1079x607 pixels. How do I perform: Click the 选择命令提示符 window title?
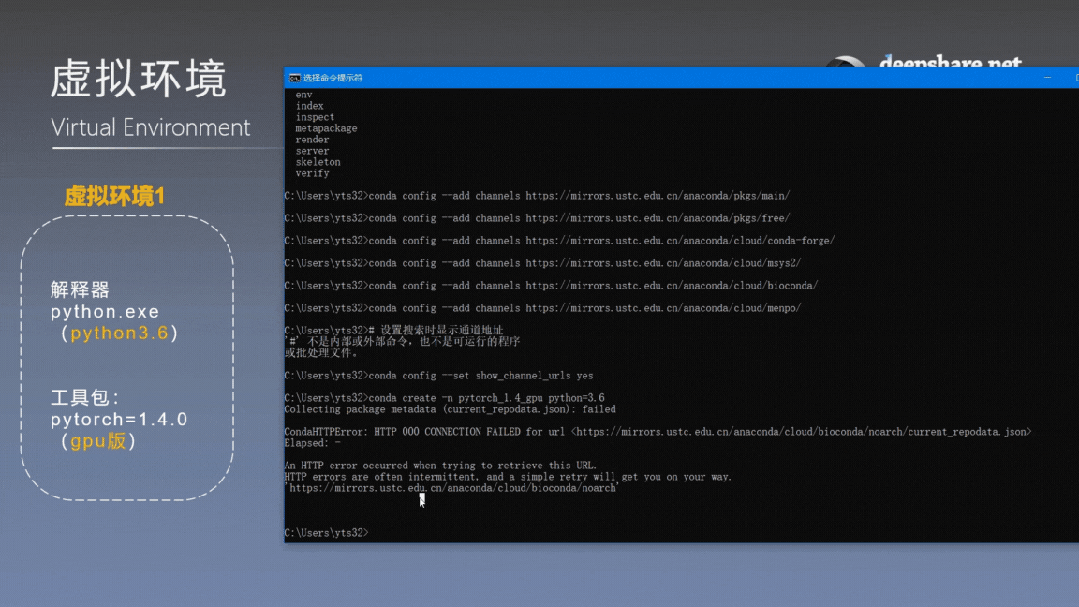tap(332, 78)
